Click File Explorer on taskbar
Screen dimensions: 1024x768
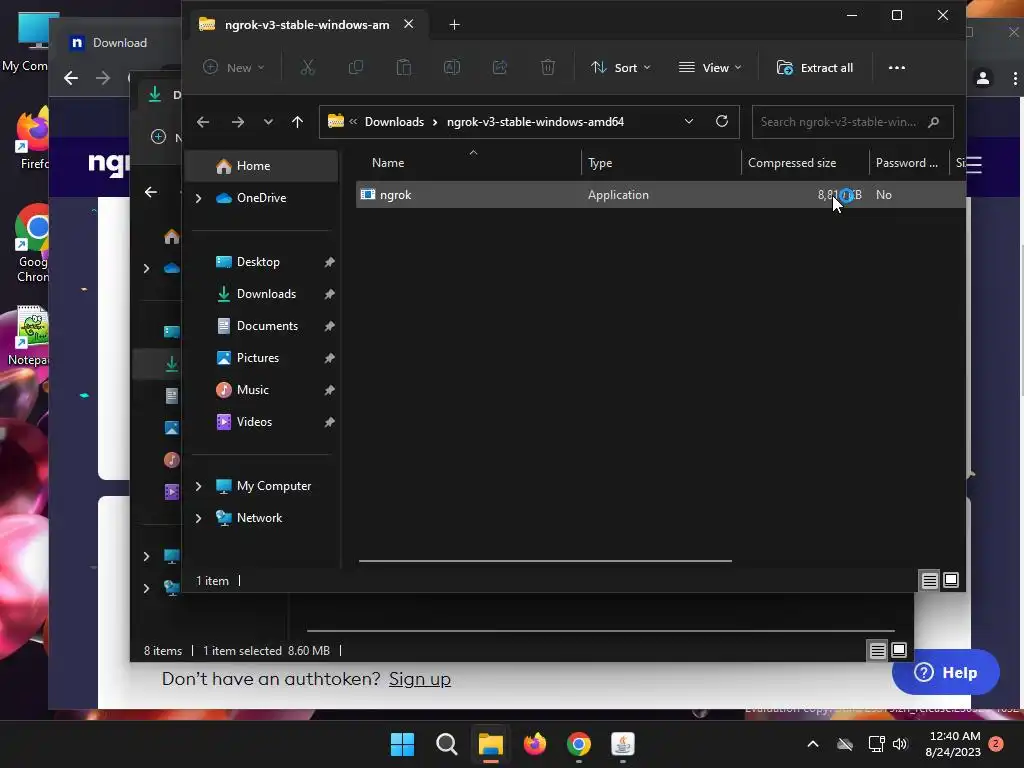(x=490, y=744)
